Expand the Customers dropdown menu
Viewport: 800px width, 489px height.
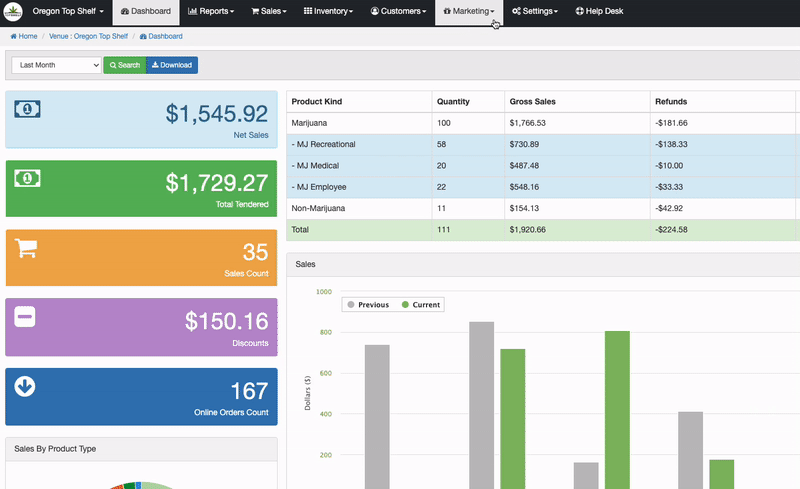point(398,11)
